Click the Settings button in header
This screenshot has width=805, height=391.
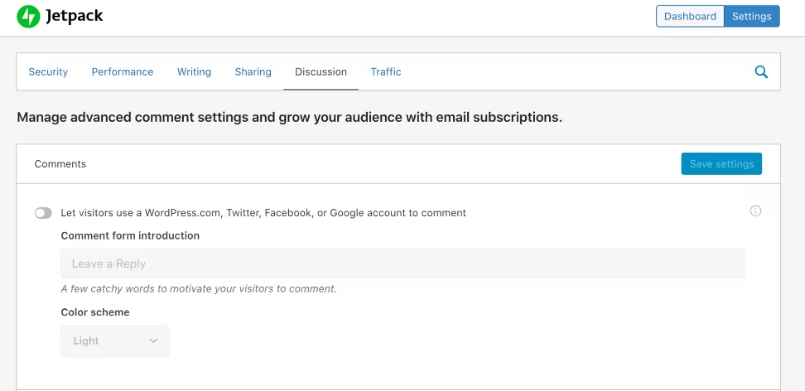[x=752, y=16]
